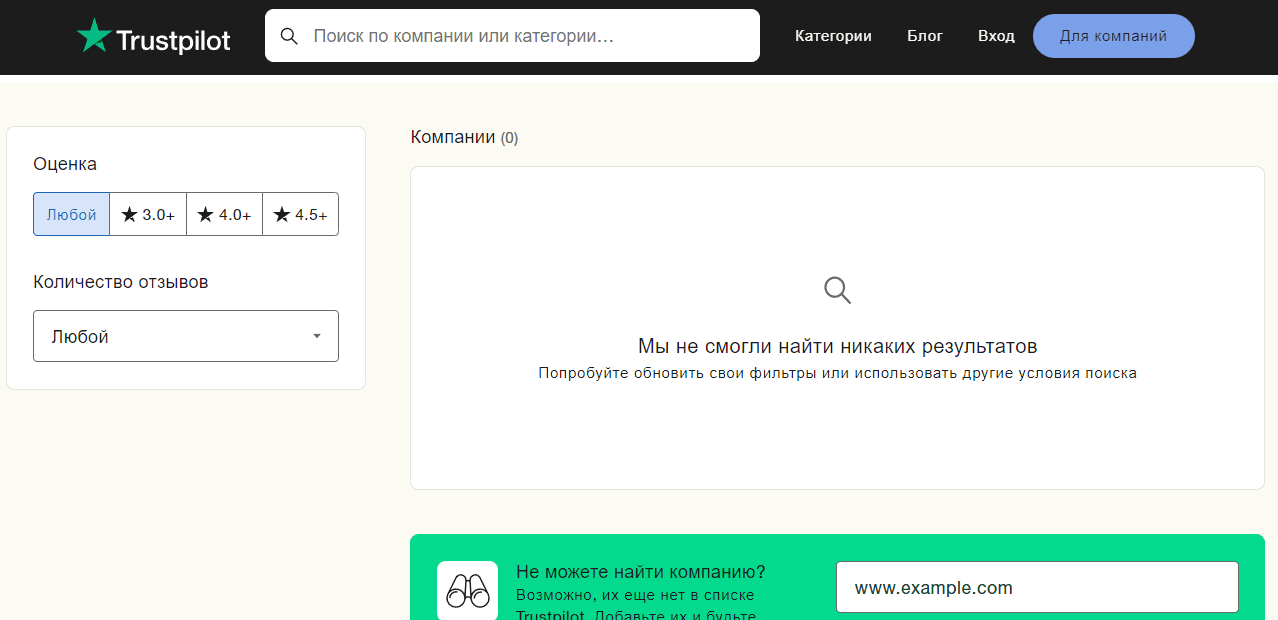Click the Компании (0) results heading
Image resolution: width=1278 pixels, height=620 pixels.
click(464, 137)
